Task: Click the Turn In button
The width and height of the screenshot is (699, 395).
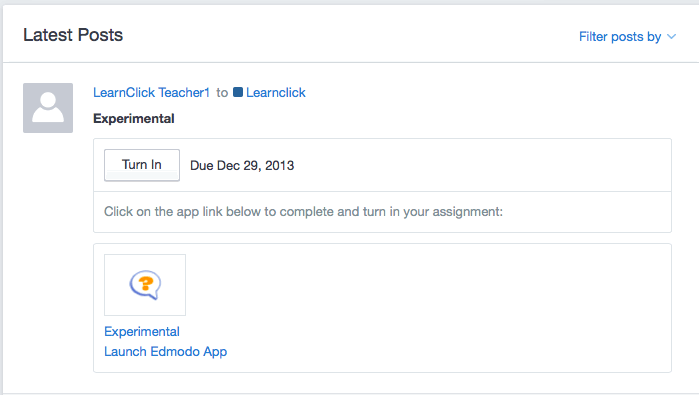Action: point(142,165)
